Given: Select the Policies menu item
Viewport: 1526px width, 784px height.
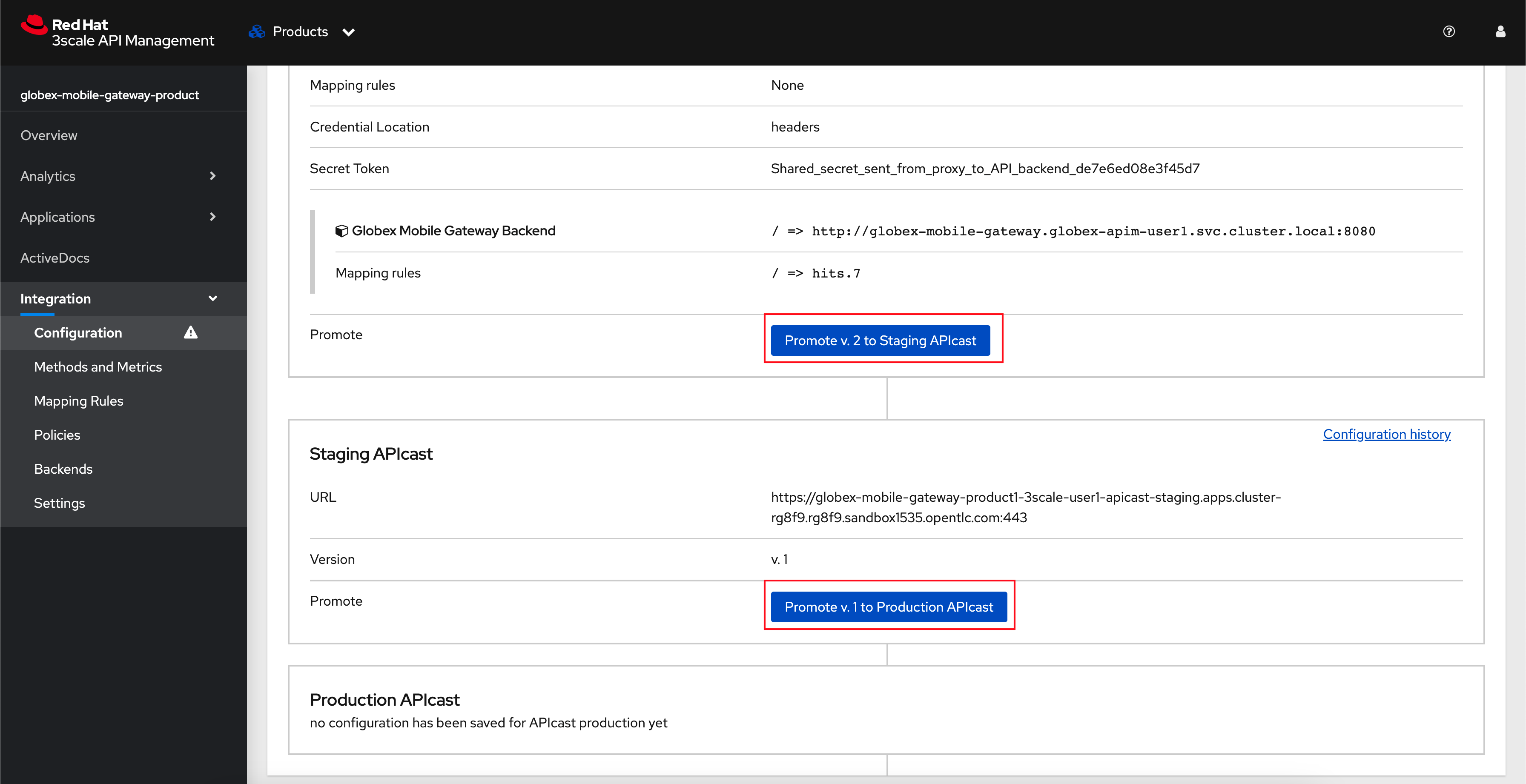Looking at the screenshot, I should point(56,435).
